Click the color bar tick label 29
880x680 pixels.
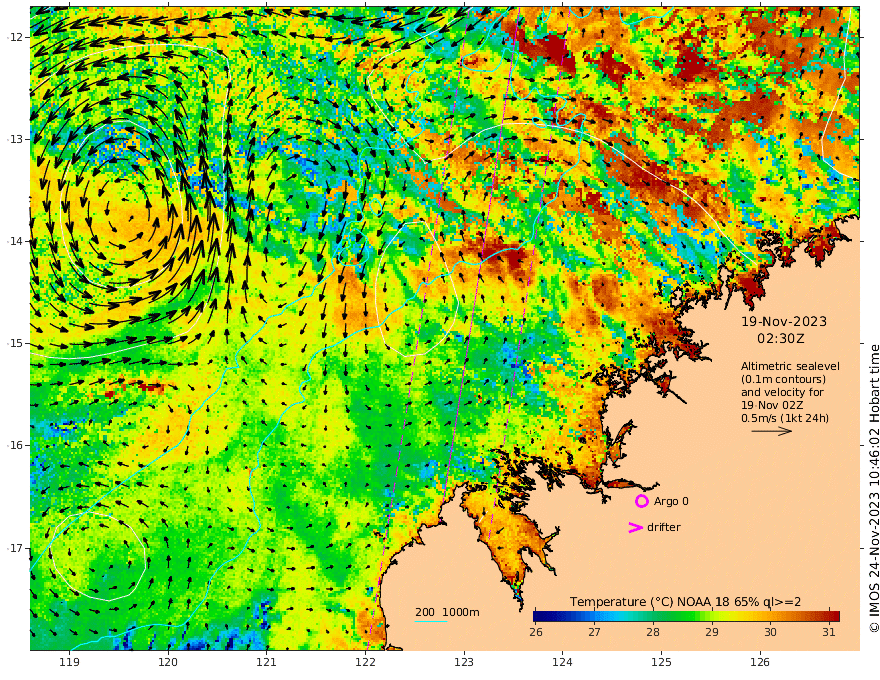click(x=712, y=632)
